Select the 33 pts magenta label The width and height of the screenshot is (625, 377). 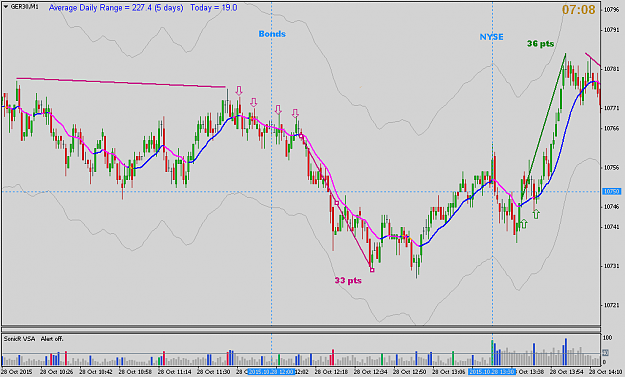[348, 281]
